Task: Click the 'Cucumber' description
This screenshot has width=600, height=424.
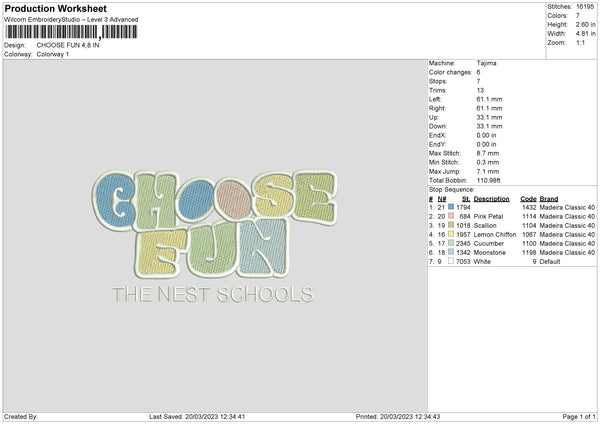Action: [x=489, y=243]
